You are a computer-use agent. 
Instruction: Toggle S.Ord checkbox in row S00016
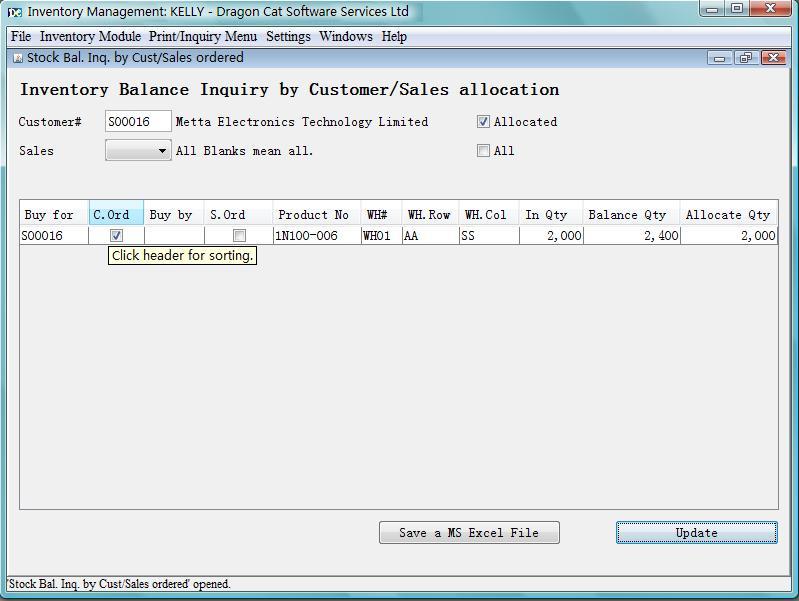pos(239,236)
